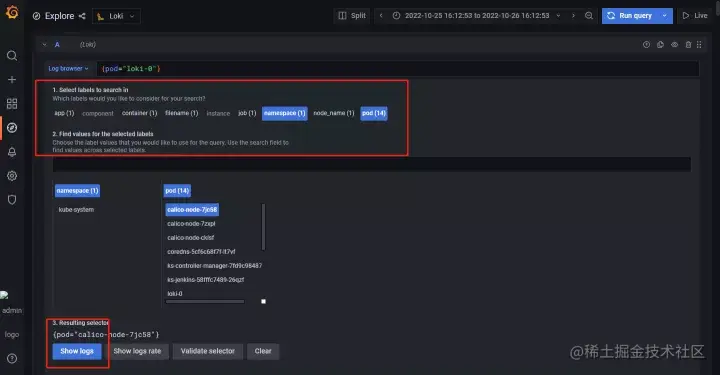
Task: Open the Run query interval dropdown arrow
Action: click(x=664, y=16)
